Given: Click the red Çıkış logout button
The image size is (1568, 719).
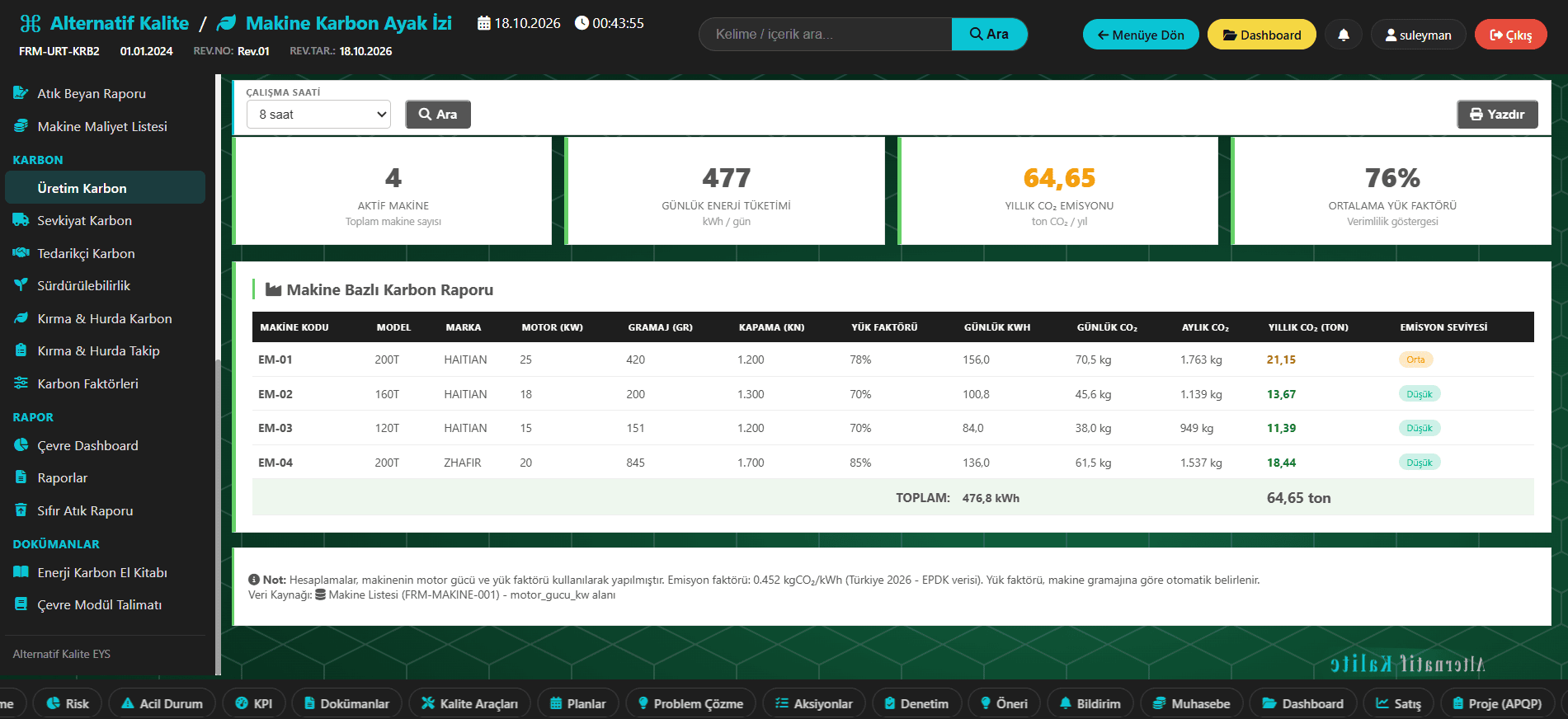Looking at the screenshot, I should click(x=1510, y=35).
